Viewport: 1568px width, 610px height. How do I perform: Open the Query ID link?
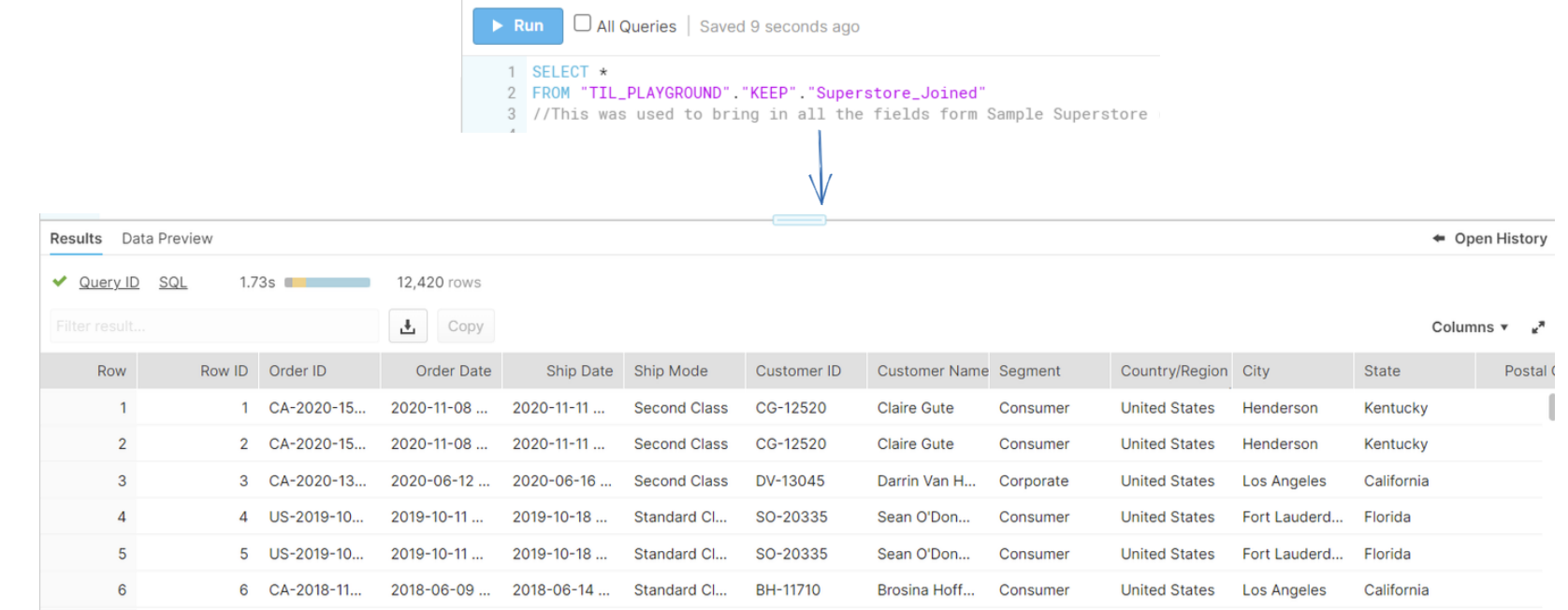pos(109,283)
